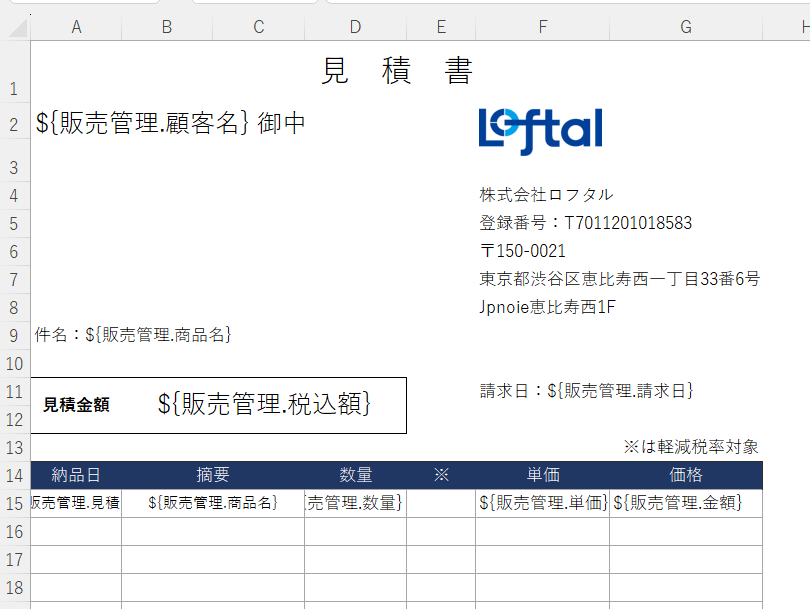Click the 株式会社ロフタル company name cell
This screenshot has height=609, width=810.
pyautogui.click(x=546, y=194)
